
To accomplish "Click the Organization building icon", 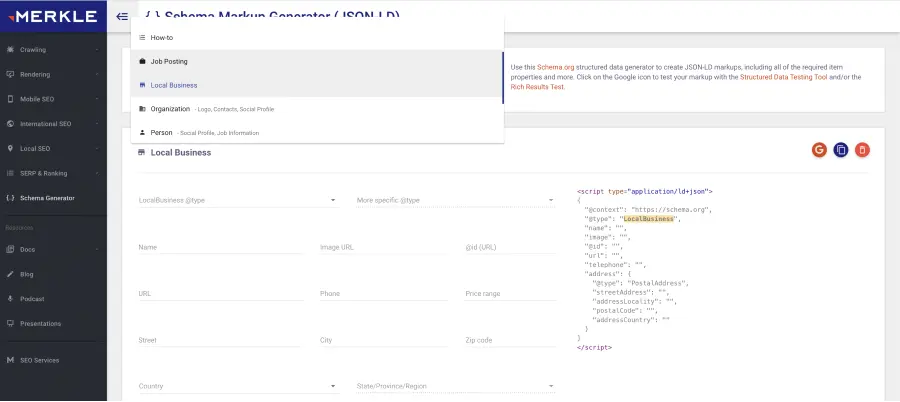I will pos(142,109).
